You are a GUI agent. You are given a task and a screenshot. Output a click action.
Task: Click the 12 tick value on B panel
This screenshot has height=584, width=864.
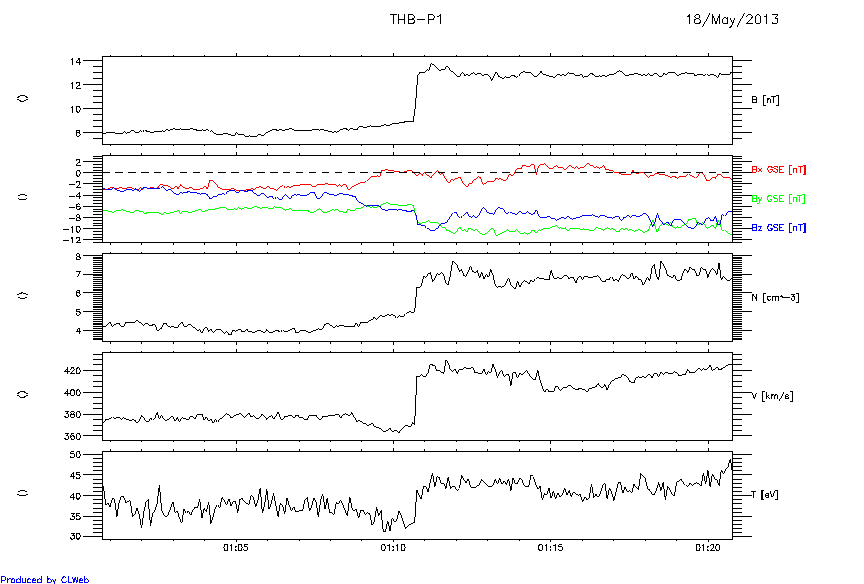pos(75,85)
